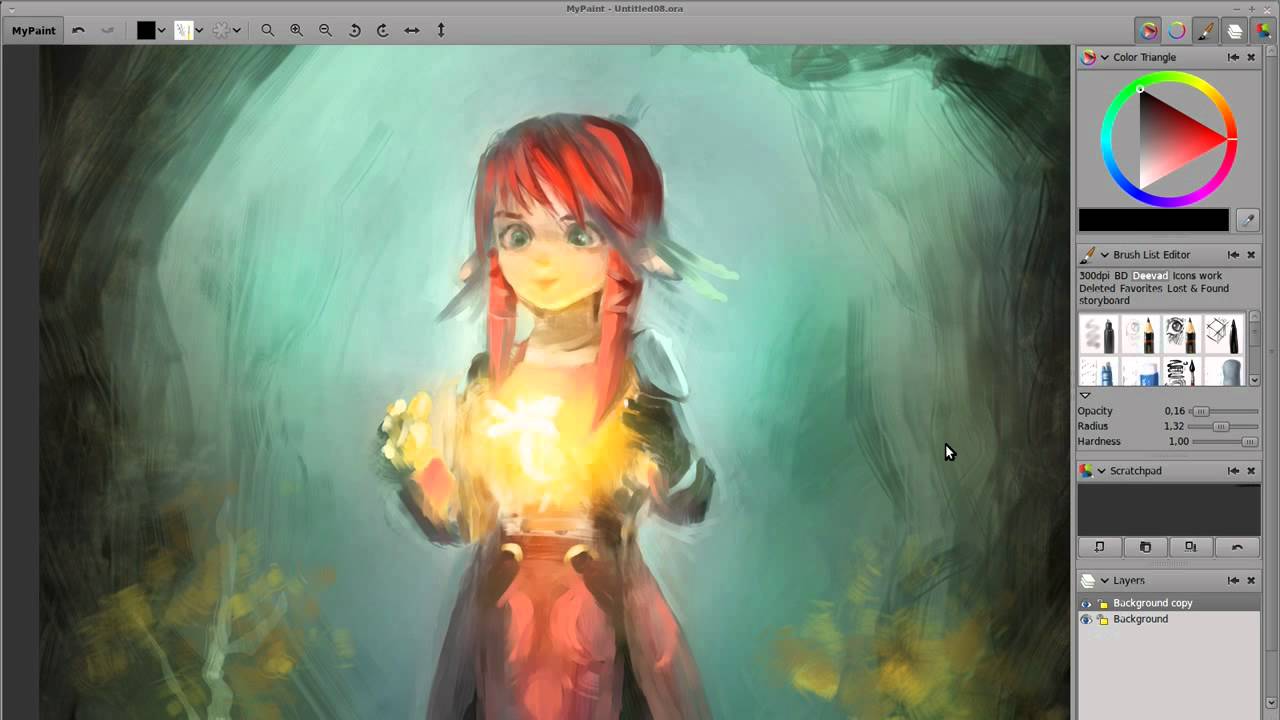Collapse the brush settings disclosure triangle
Image resolution: width=1280 pixels, height=720 pixels.
click(x=1085, y=396)
